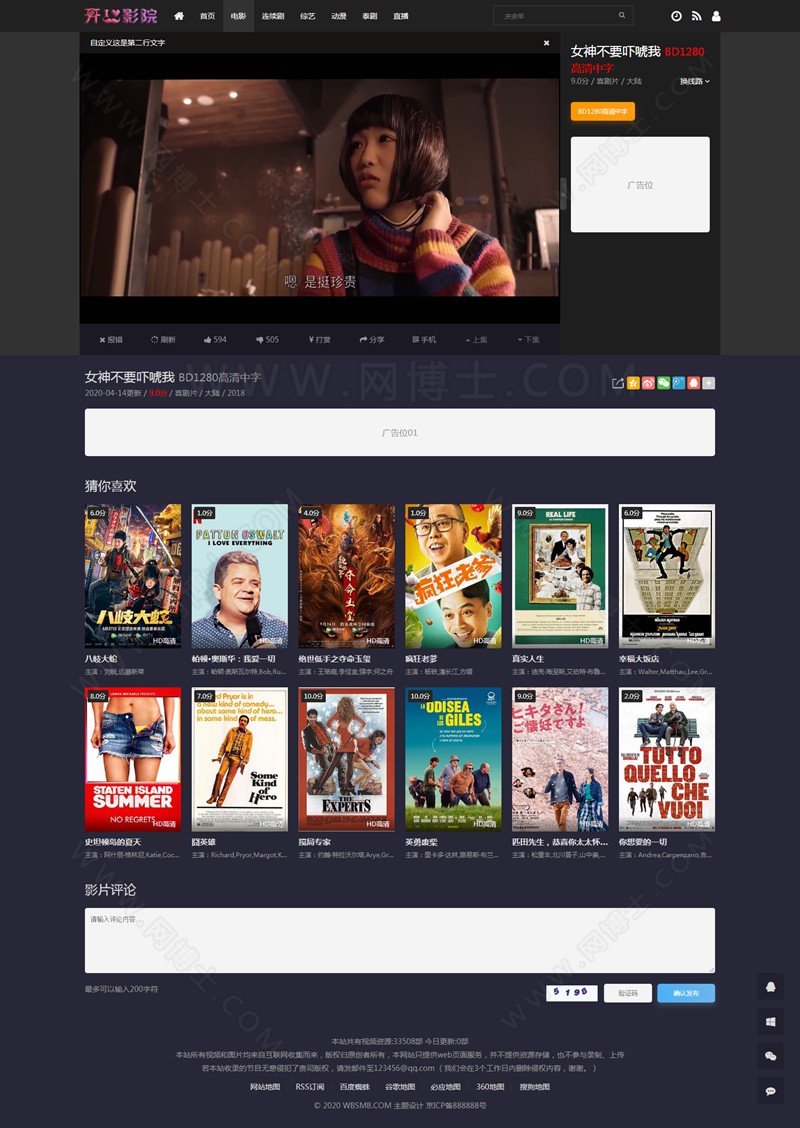Open the RSS feed icon
Viewport: 800px width, 1128px height.
tap(696, 16)
